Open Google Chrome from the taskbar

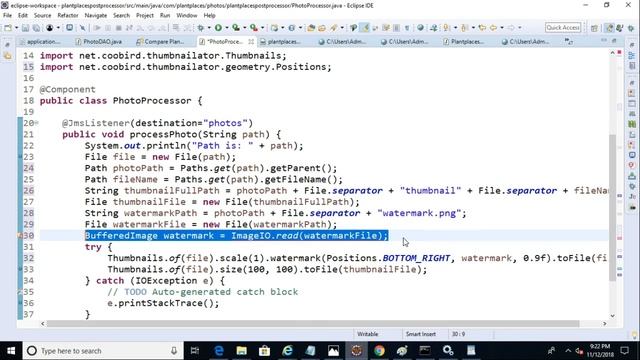tap(379, 351)
